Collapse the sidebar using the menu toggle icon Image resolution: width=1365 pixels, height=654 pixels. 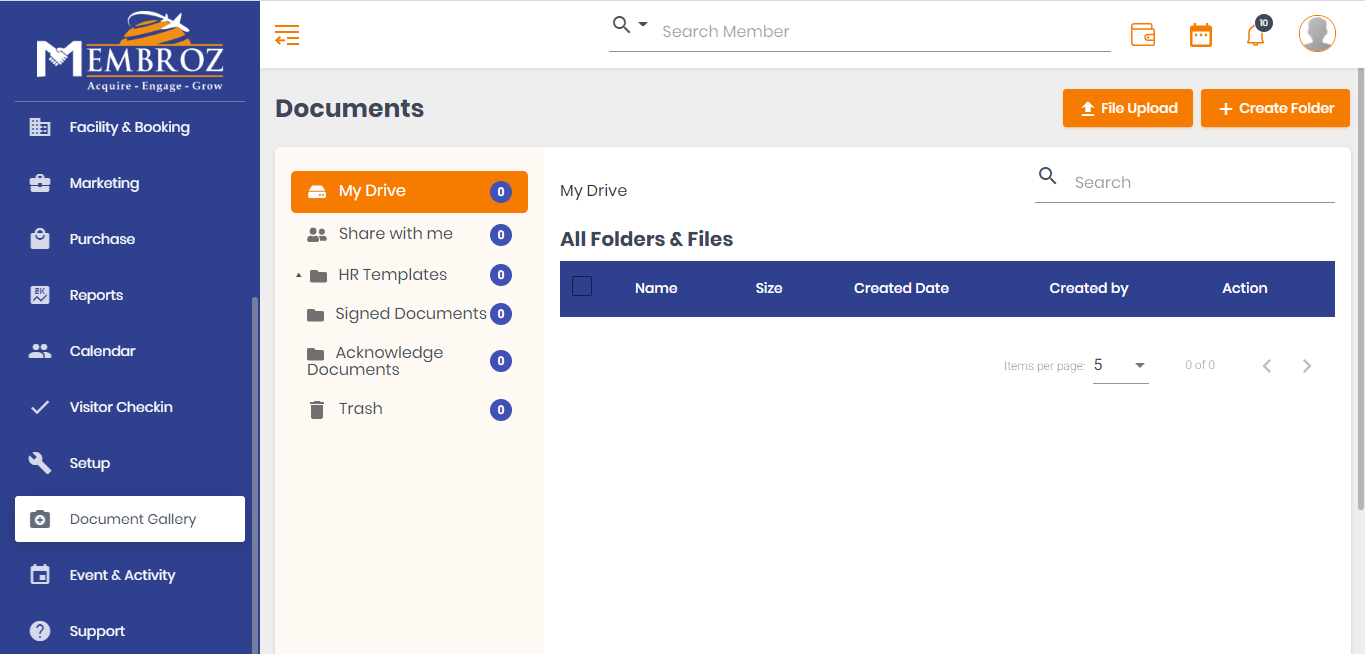click(287, 35)
